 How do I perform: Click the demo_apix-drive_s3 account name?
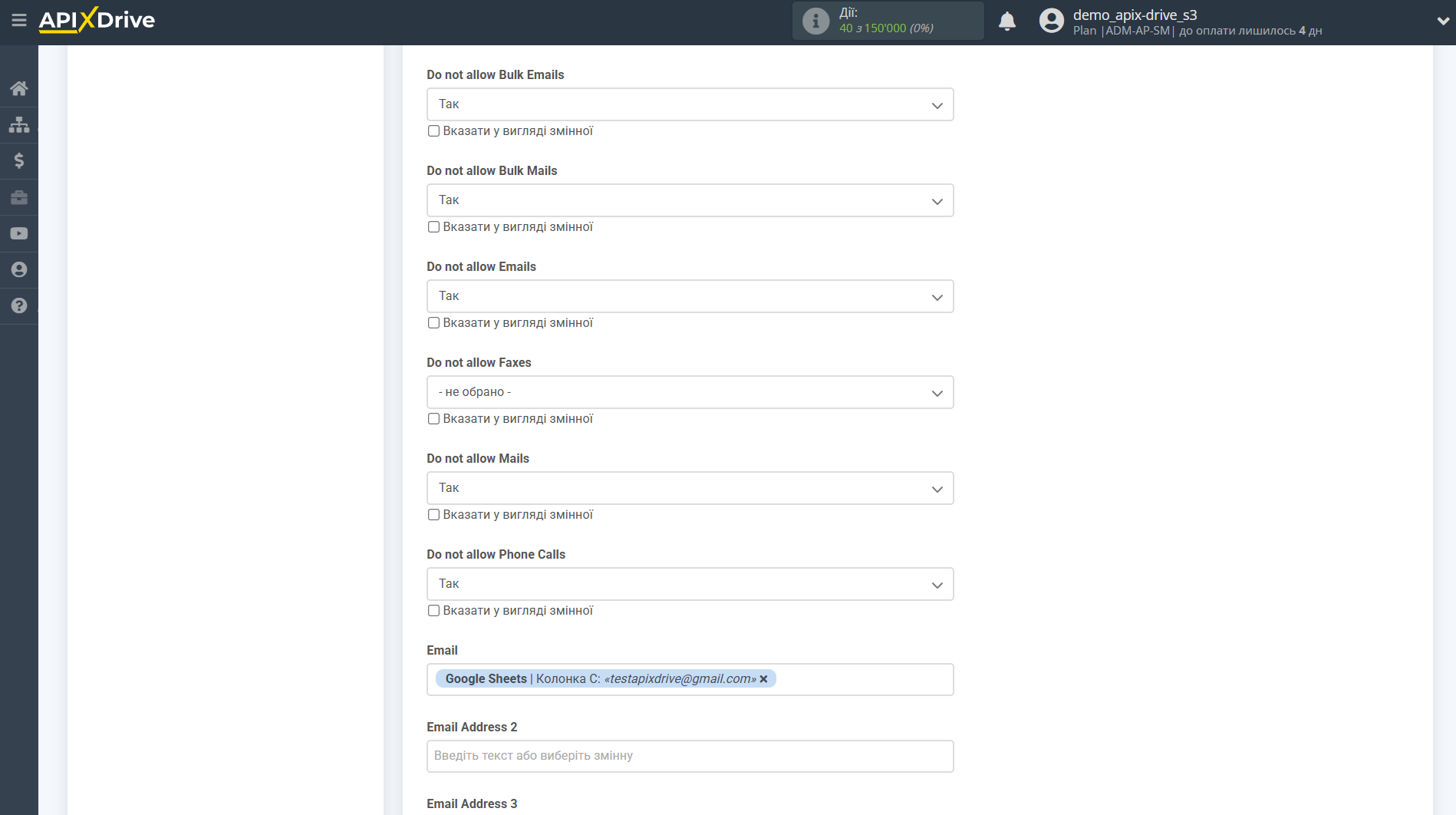point(1135,15)
